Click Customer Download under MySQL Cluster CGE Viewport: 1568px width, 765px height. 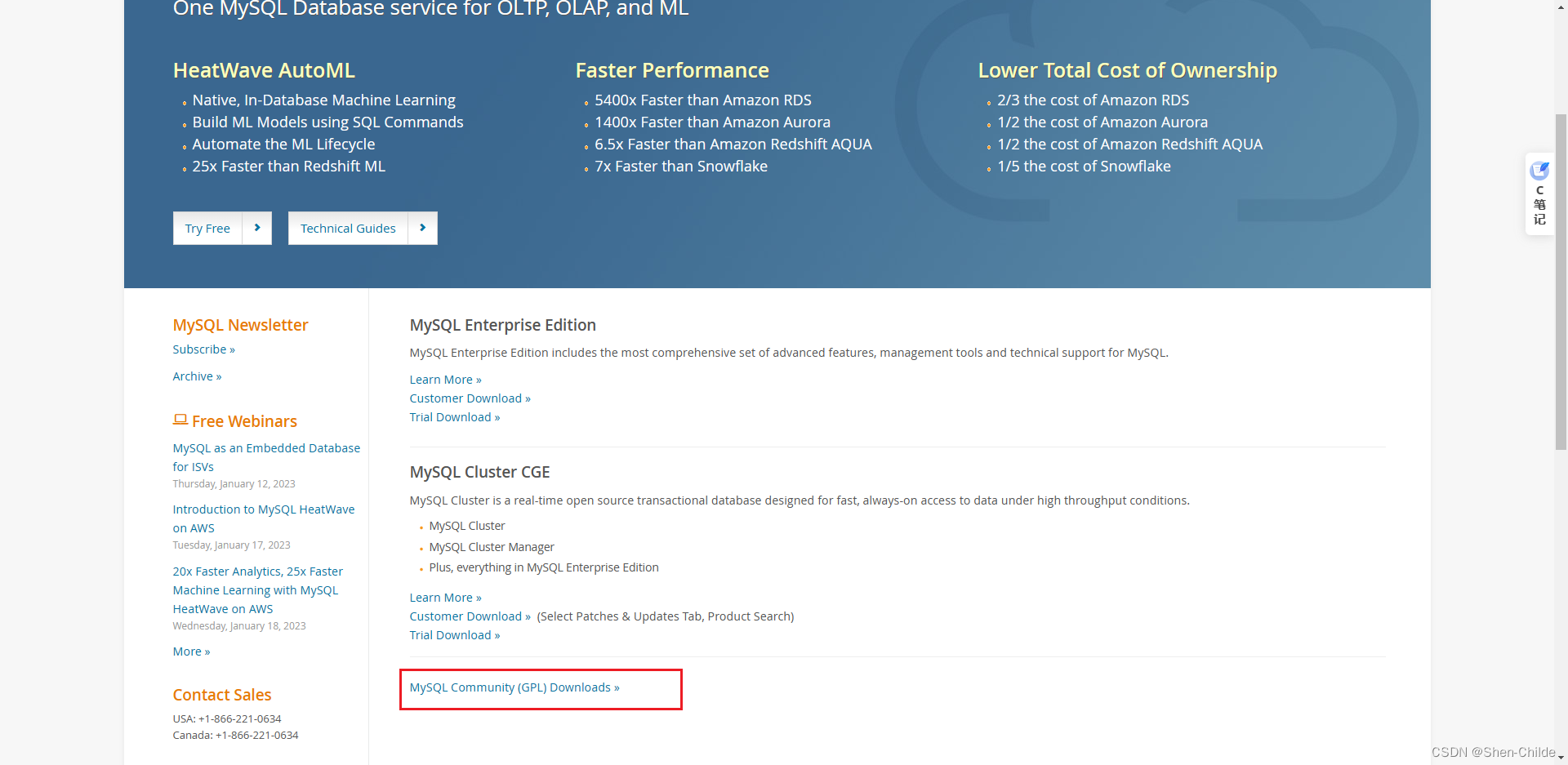click(470, 616)
